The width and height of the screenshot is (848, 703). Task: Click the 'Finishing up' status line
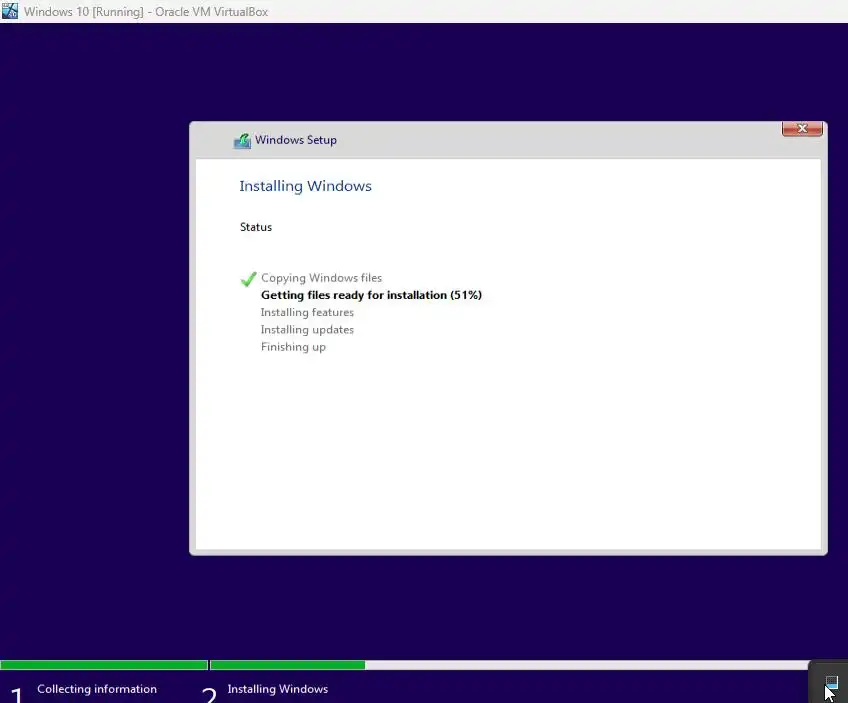coord(293,347)
